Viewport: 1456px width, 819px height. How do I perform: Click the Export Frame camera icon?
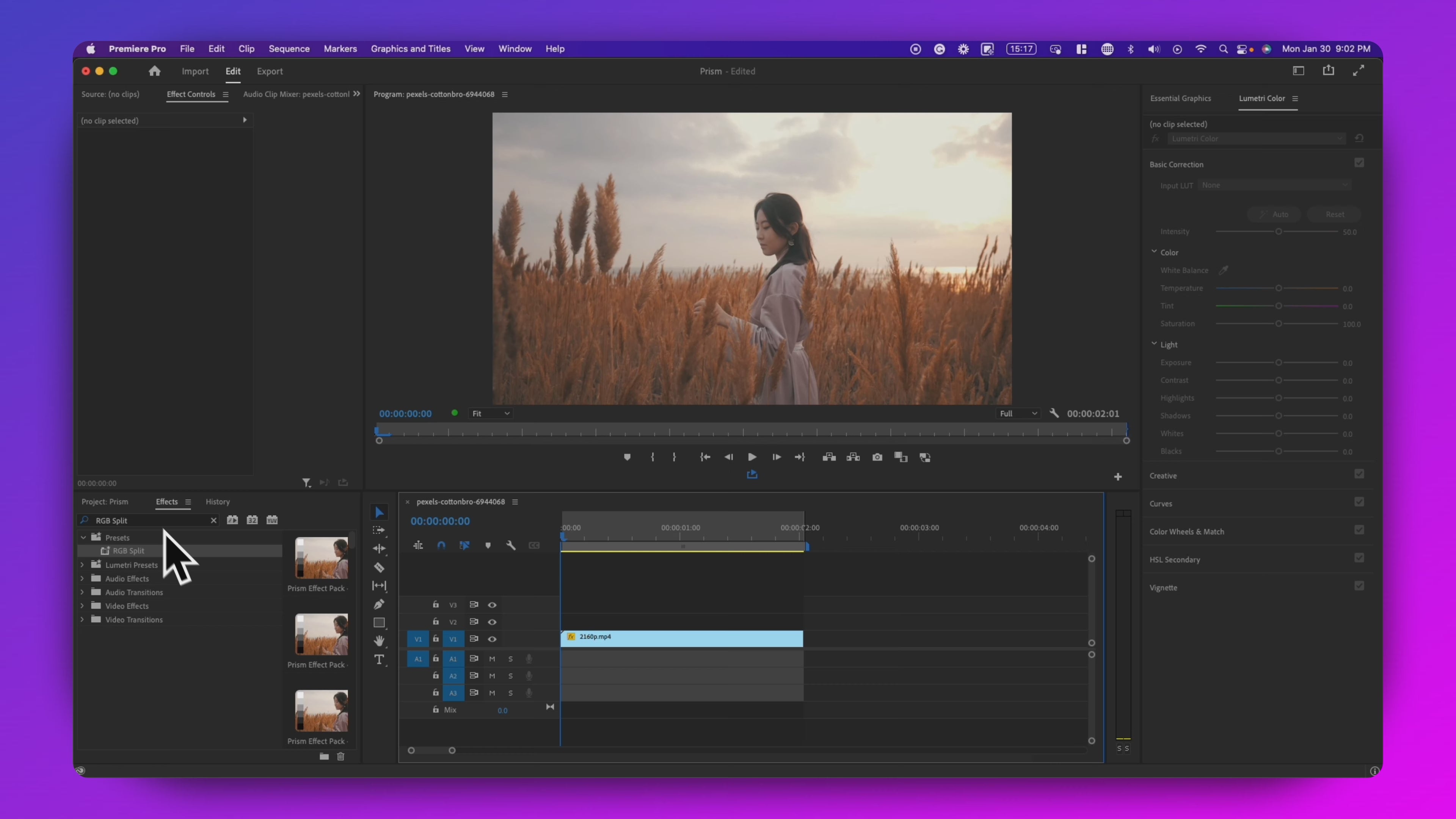pos(877,457)
